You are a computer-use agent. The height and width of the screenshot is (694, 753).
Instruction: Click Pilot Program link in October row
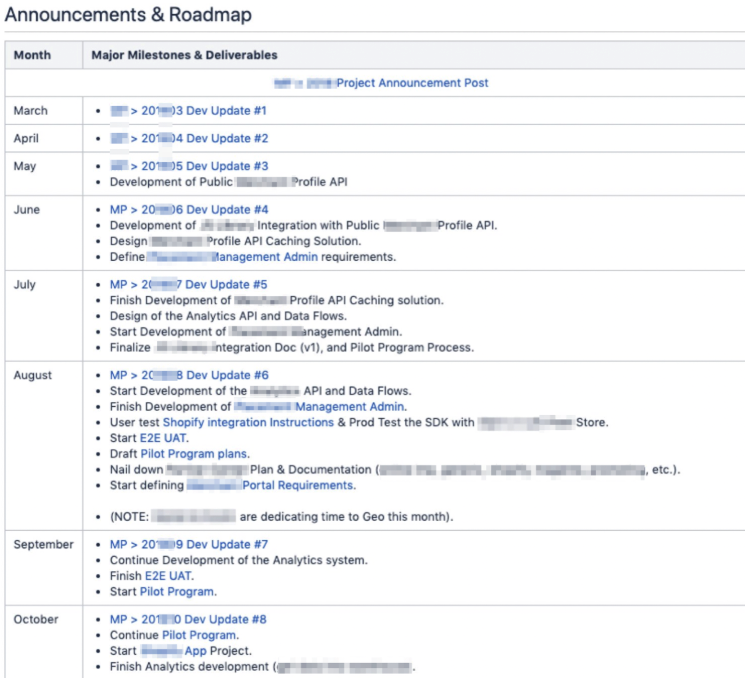[x=199, y=635]
